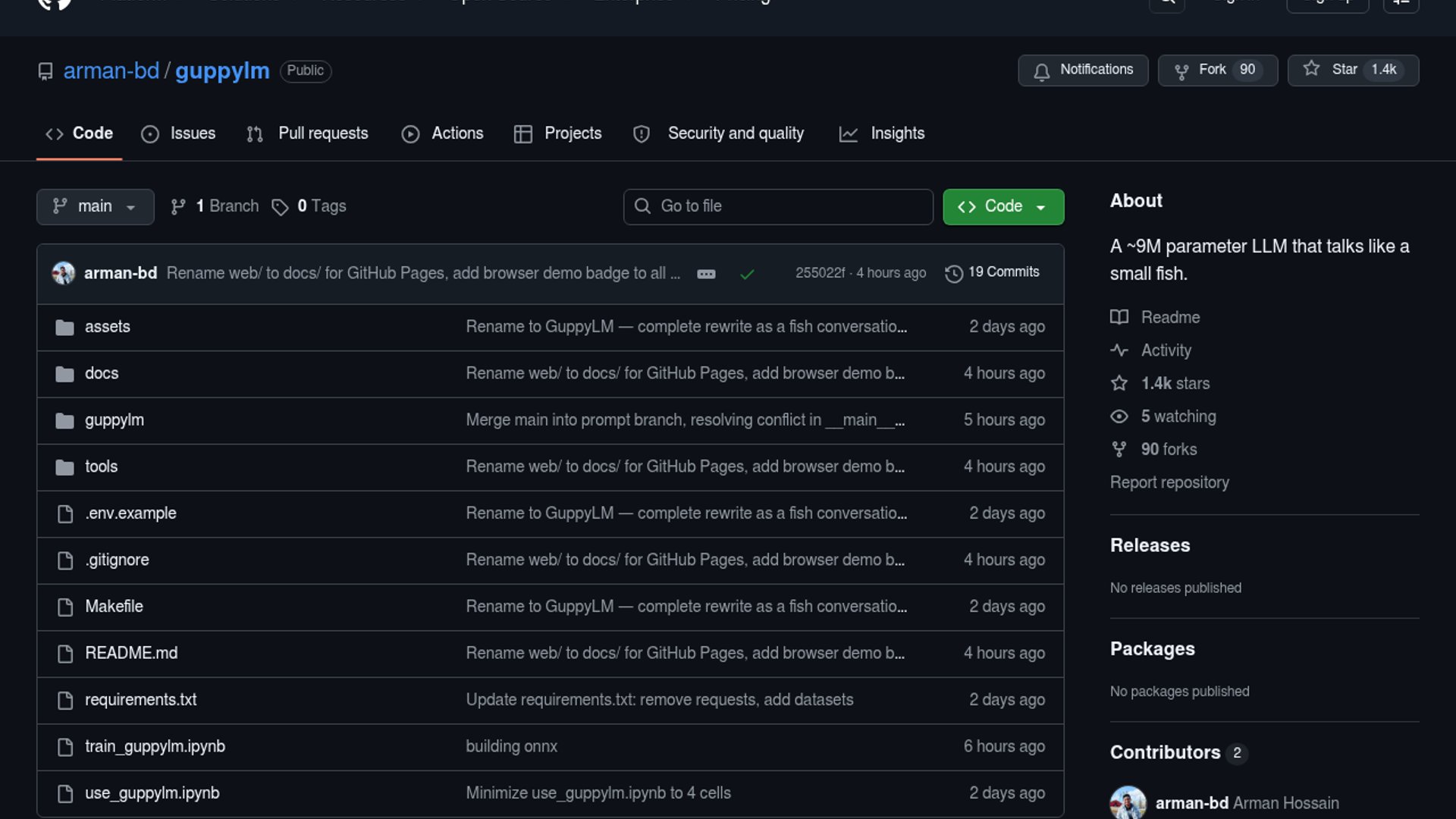The width and height of the screenshot is (1456, 819).
Task: Click the tags icon beside 0 Tags
Action: [280, 207]
